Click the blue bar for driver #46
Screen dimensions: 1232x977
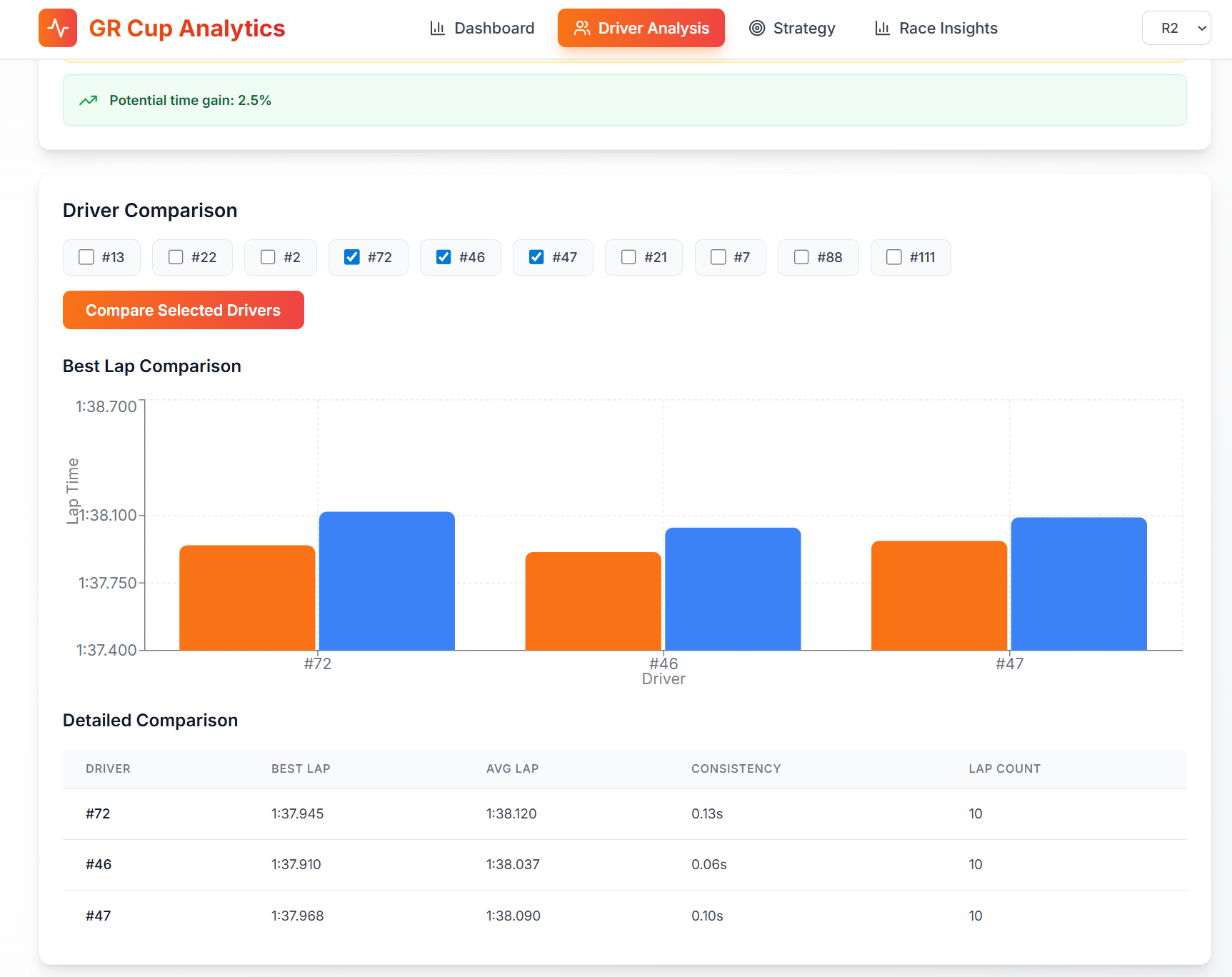[x=733, y=588]
